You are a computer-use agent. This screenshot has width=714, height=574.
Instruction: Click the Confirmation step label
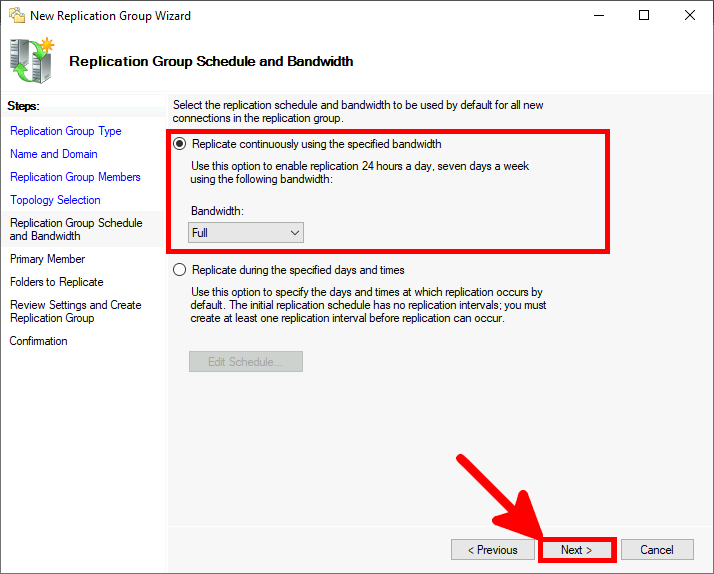38,341
